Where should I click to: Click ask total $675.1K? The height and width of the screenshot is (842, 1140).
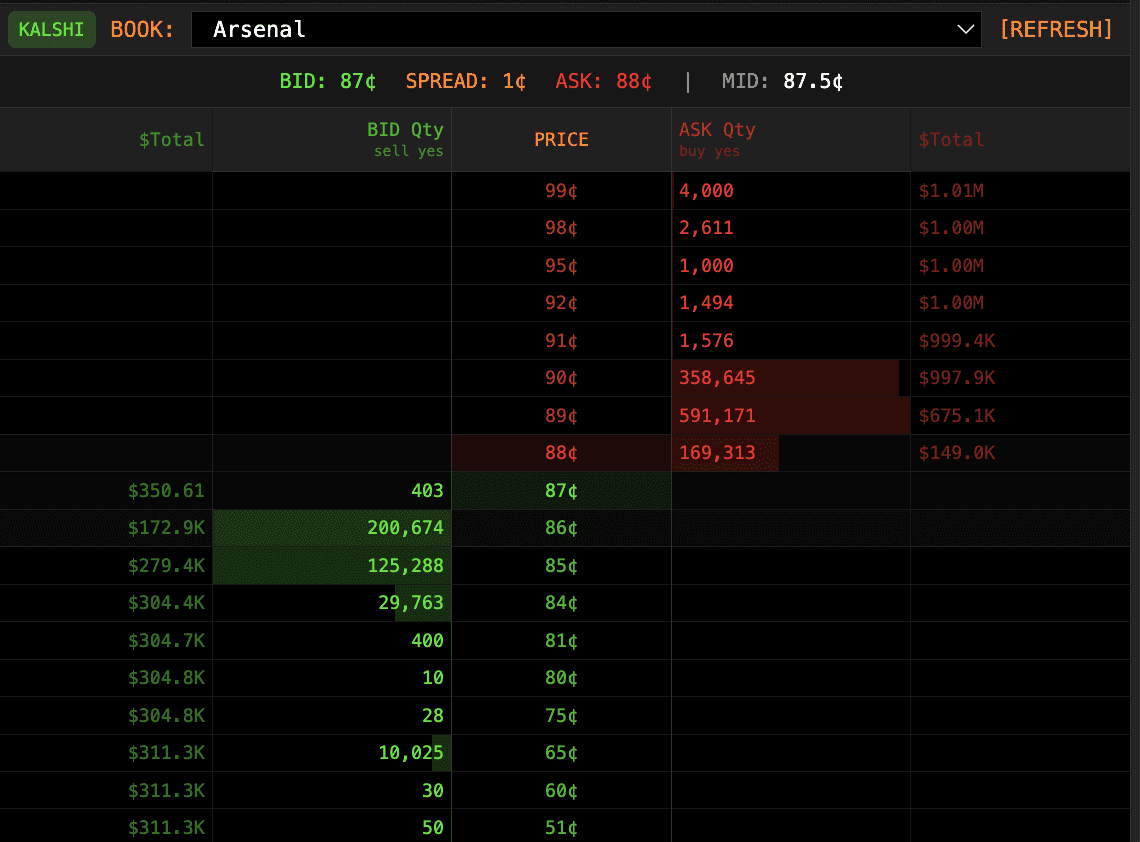click(x=957, y=415)
